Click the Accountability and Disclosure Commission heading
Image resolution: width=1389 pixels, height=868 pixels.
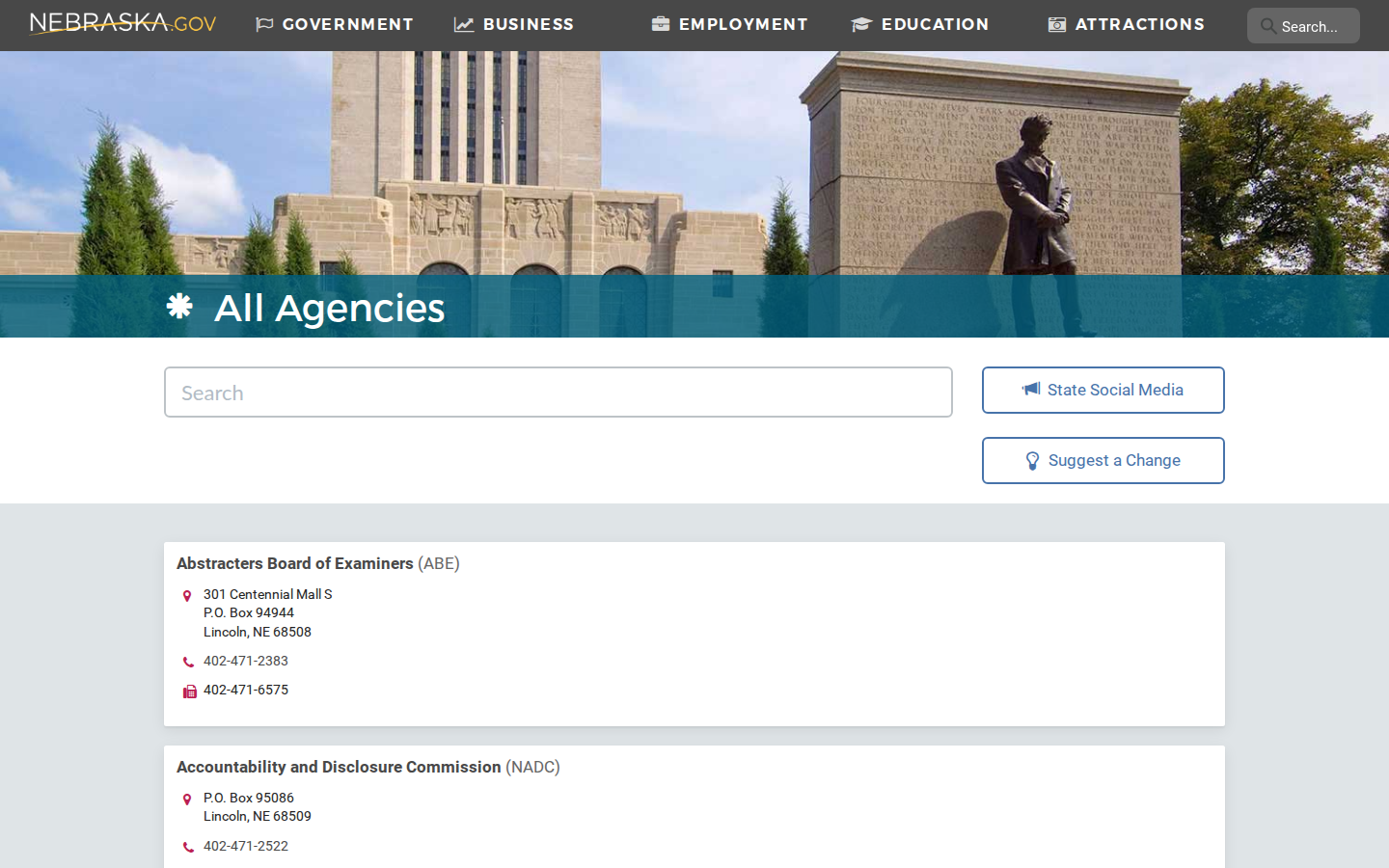pyautogui.click(x=368, y=767)
